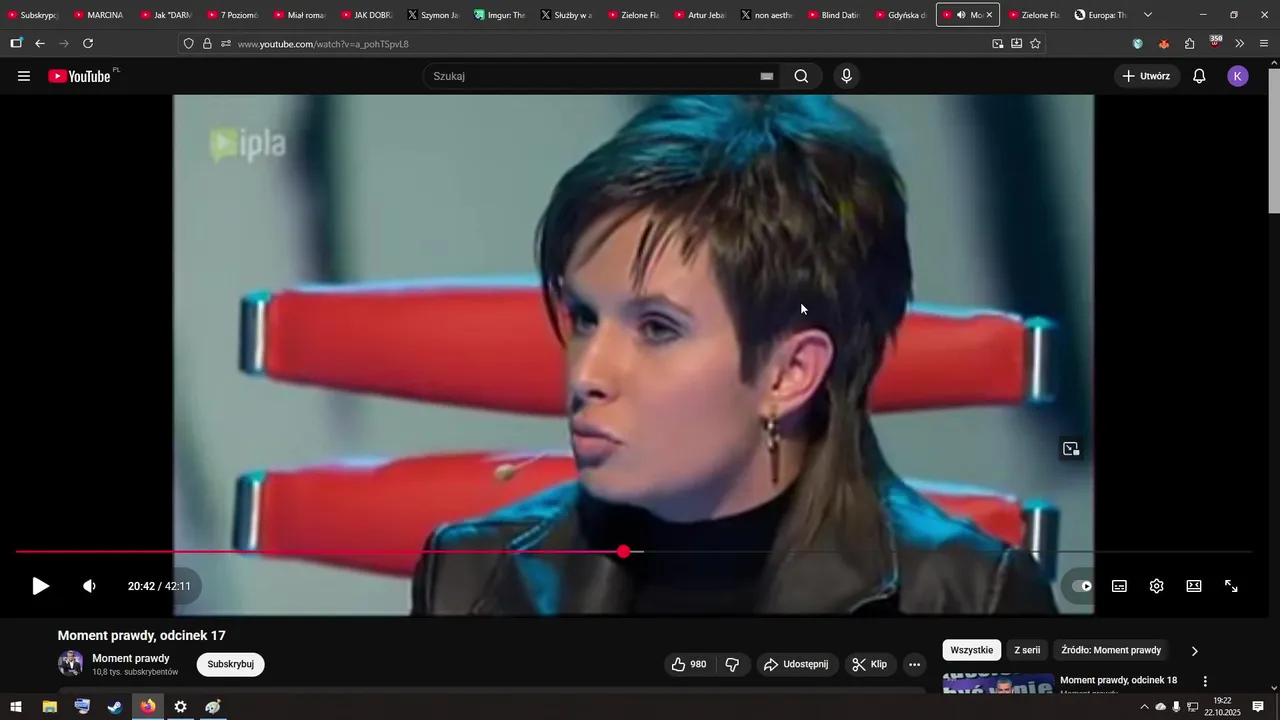1280x720 pixels.
Task: Seek in the played portion of the progress bar
Action: 320,551
